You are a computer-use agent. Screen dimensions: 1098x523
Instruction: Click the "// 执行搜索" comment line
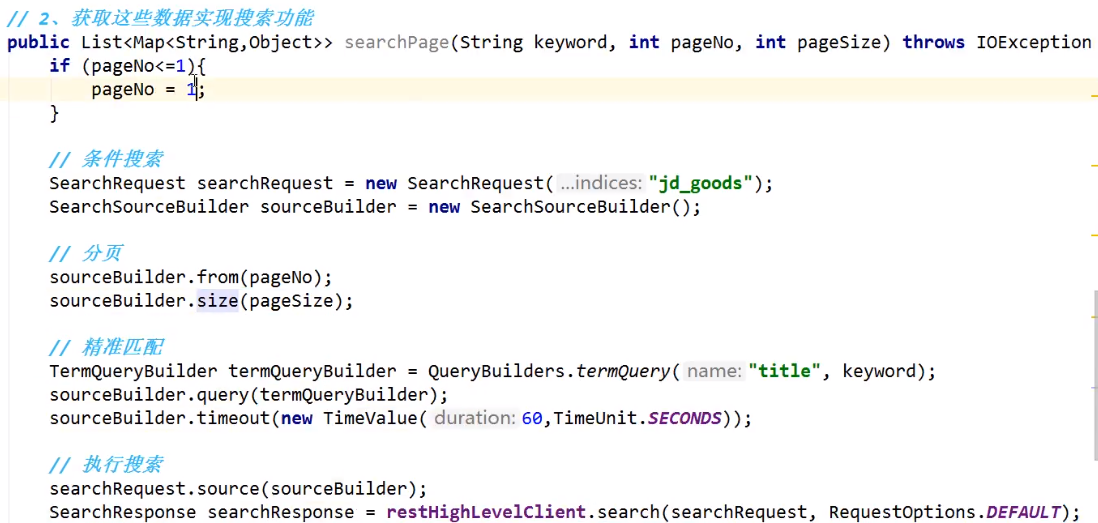[106, 465]
